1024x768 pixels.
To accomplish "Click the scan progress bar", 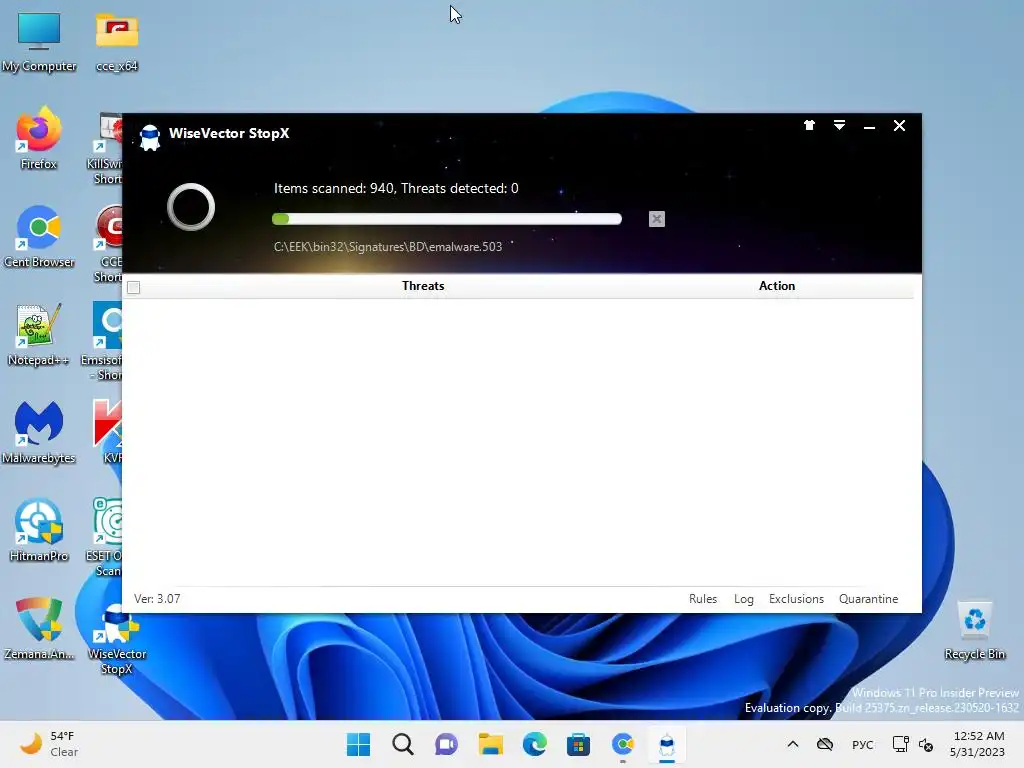I will tap(447, 219).
